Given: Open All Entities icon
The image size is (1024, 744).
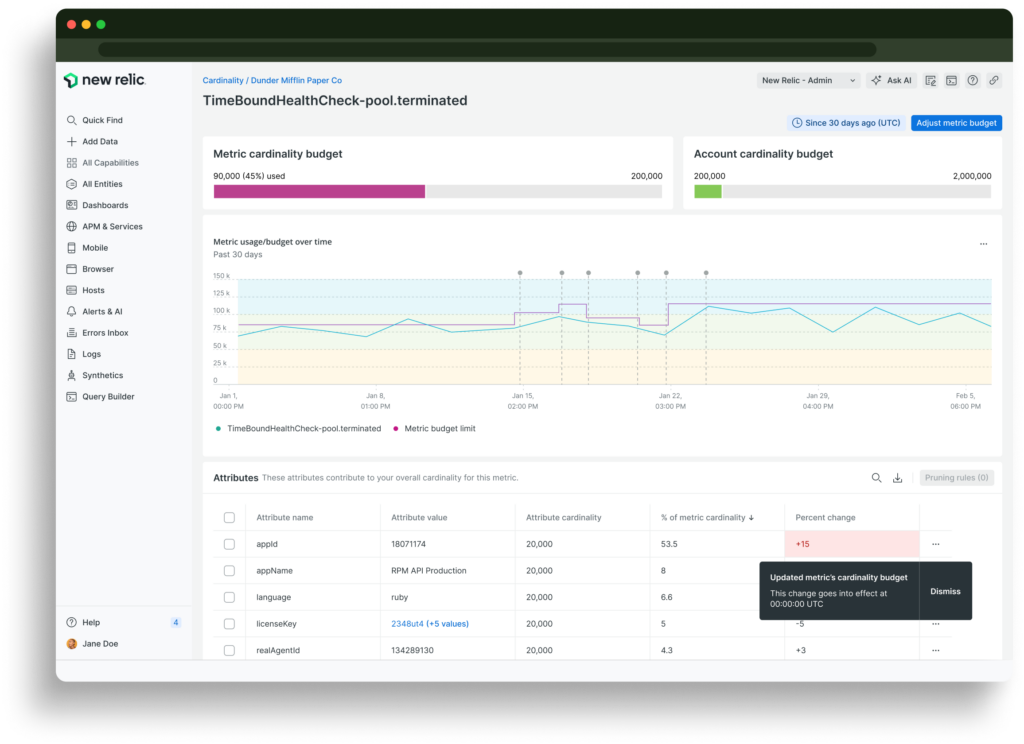Looking at the screenshot, I should coord(71,184).
